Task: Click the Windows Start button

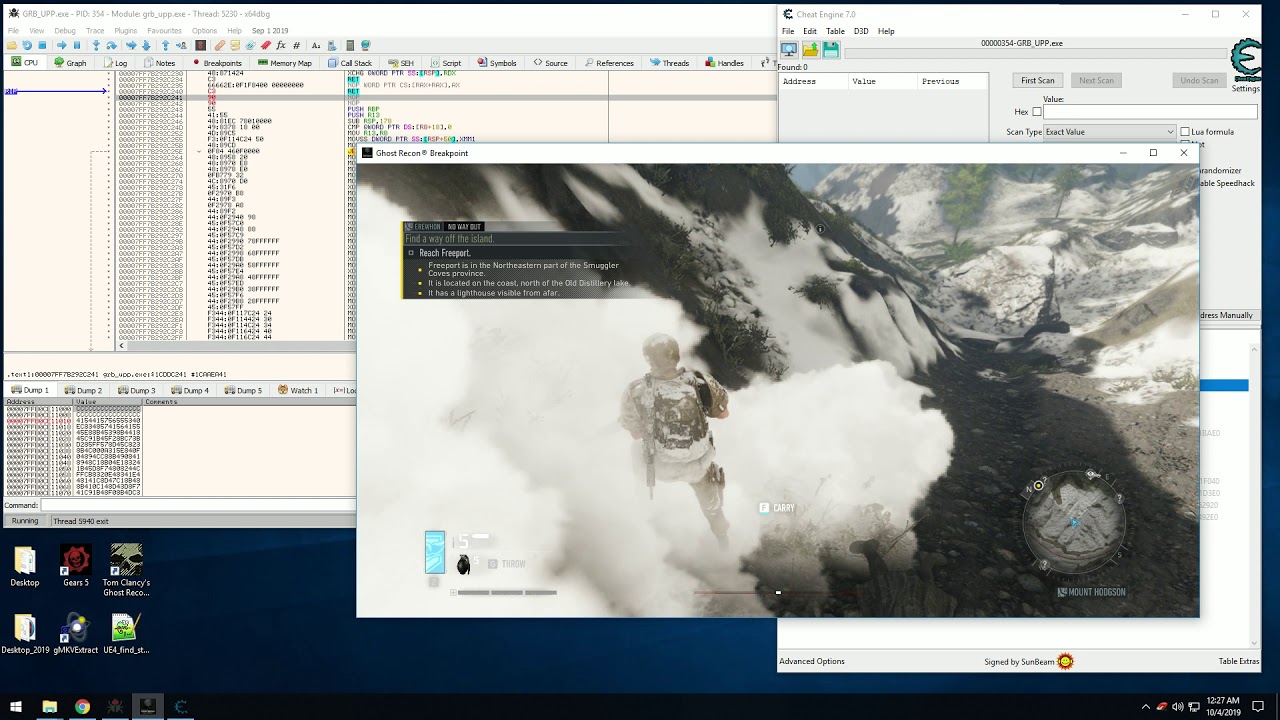Action: 16,707
